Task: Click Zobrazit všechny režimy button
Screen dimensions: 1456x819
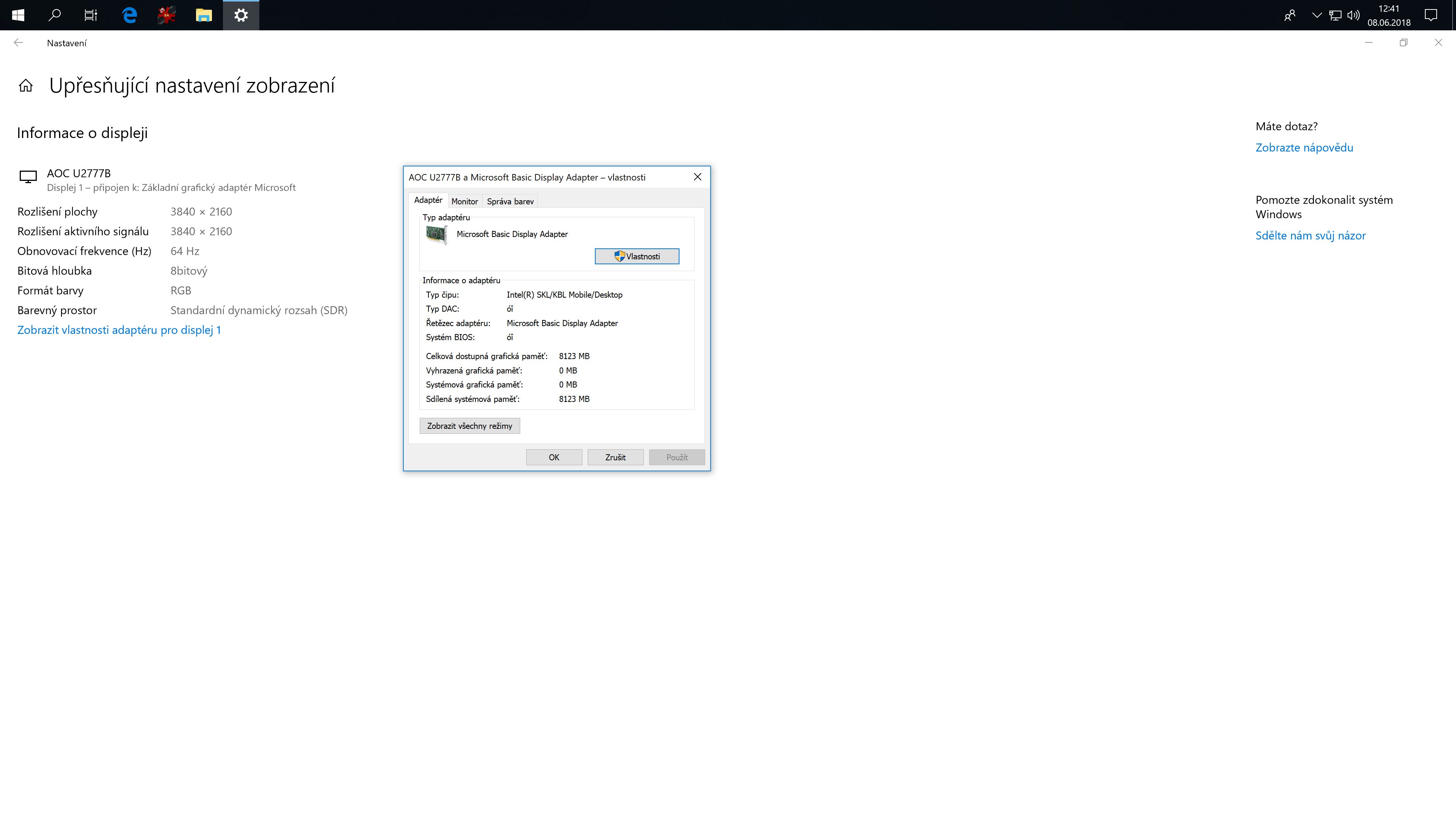Action: 469,426
